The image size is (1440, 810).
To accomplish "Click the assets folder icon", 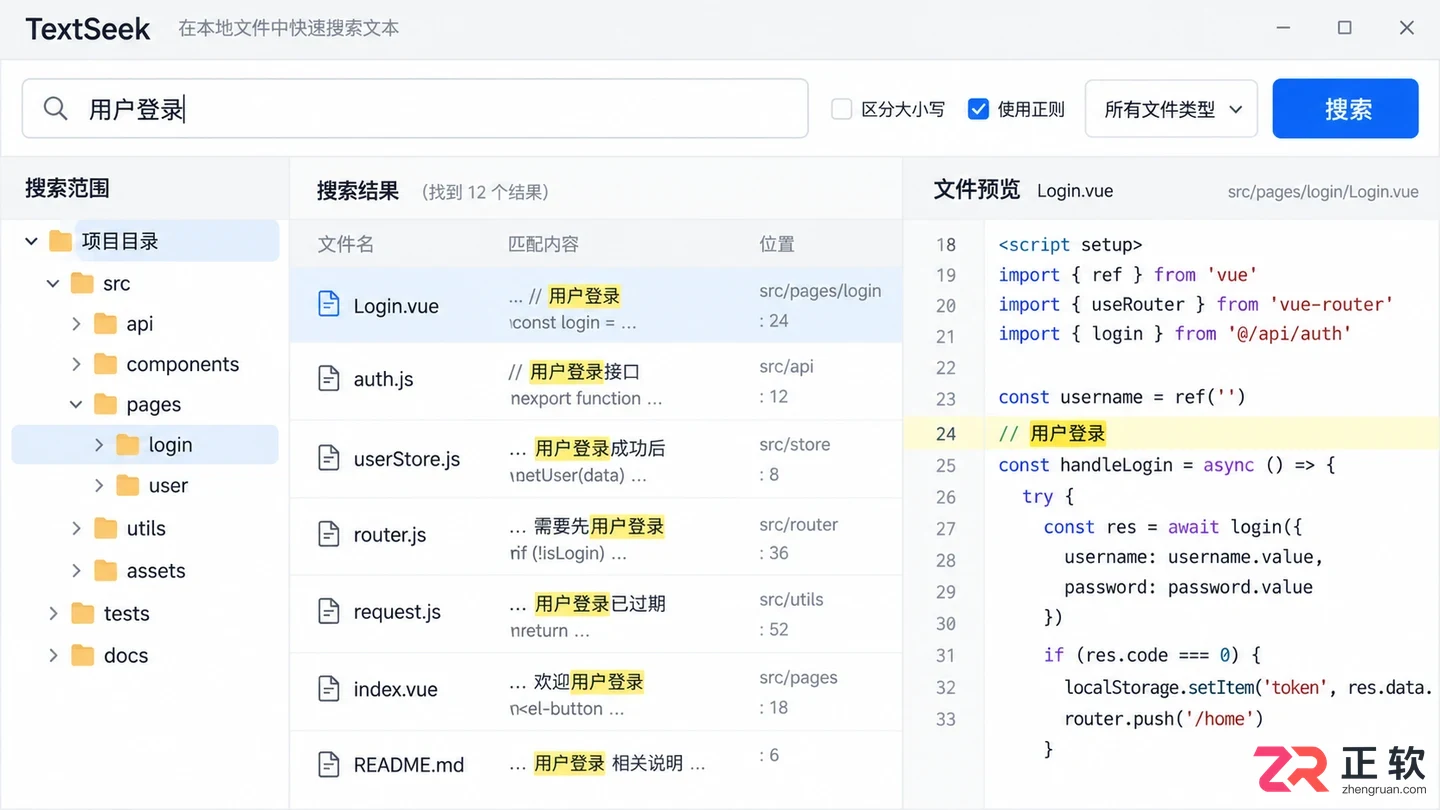I will pyautogui.click(x=105, y=570).
